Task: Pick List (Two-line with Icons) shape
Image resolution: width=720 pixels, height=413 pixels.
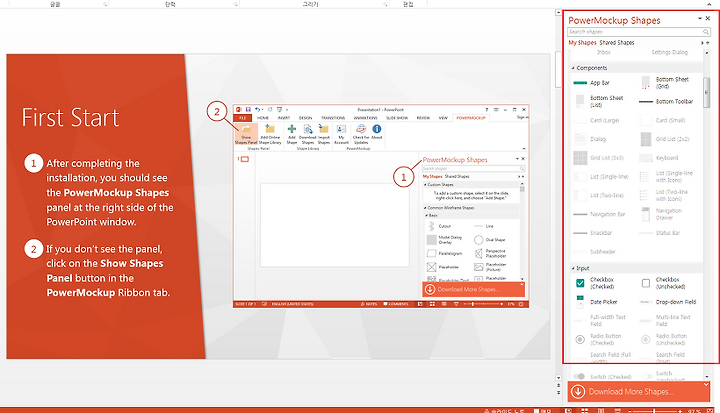Action: 664,196
